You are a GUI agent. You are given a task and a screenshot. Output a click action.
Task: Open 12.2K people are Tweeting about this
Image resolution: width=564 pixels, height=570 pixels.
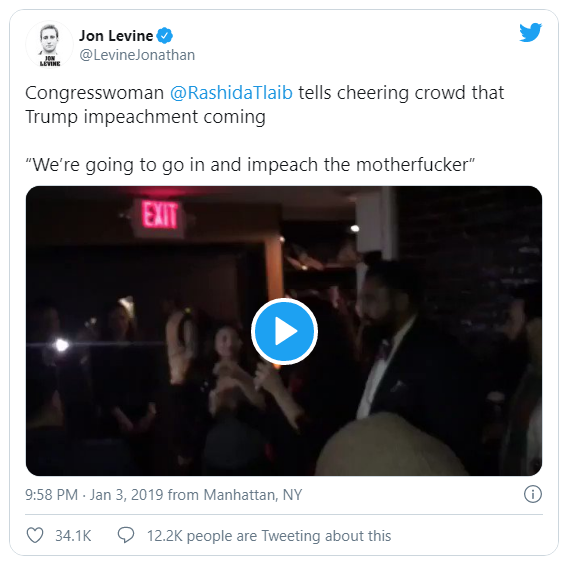[269, 536]
